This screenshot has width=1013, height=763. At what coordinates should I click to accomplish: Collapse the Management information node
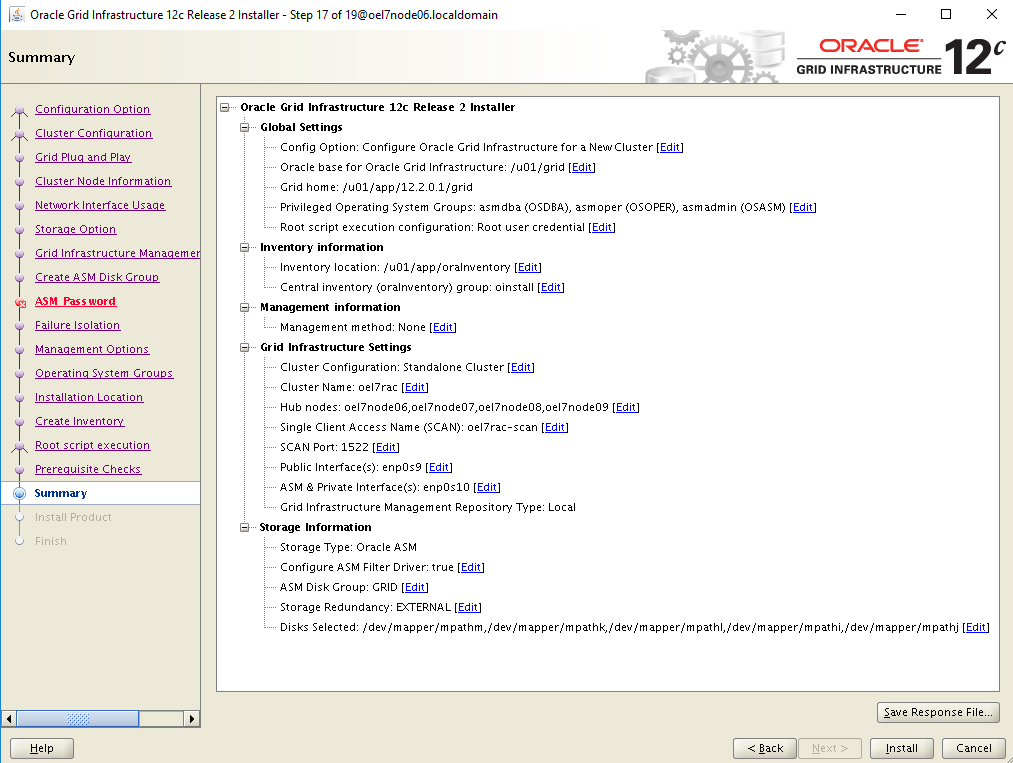246,308
